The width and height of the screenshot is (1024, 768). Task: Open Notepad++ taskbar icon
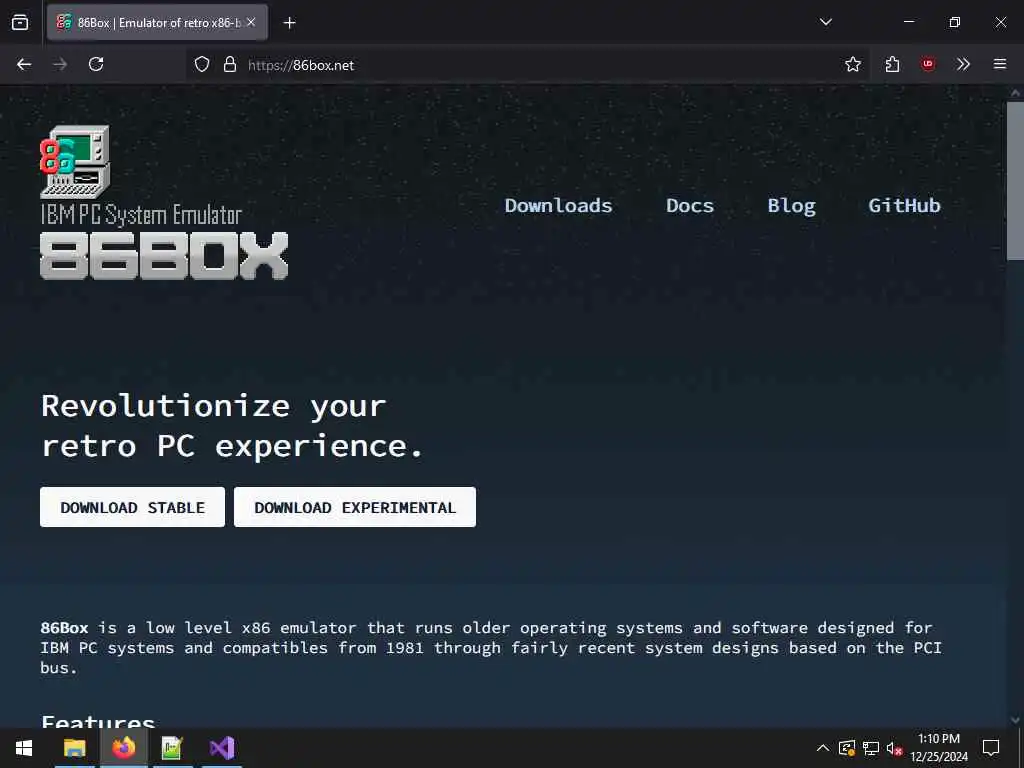click(x=172, y=748)
